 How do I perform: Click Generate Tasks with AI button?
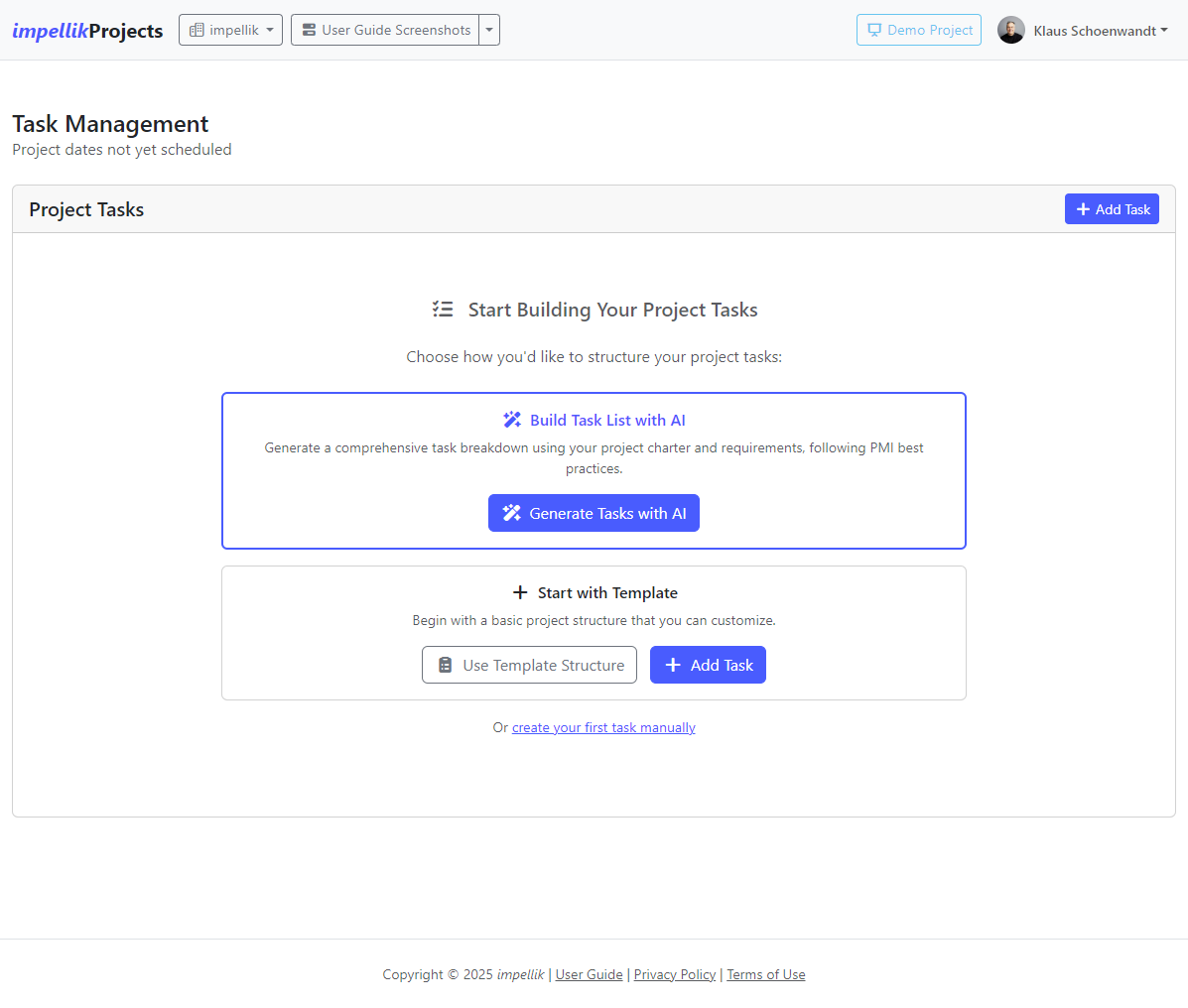(594, 513)
